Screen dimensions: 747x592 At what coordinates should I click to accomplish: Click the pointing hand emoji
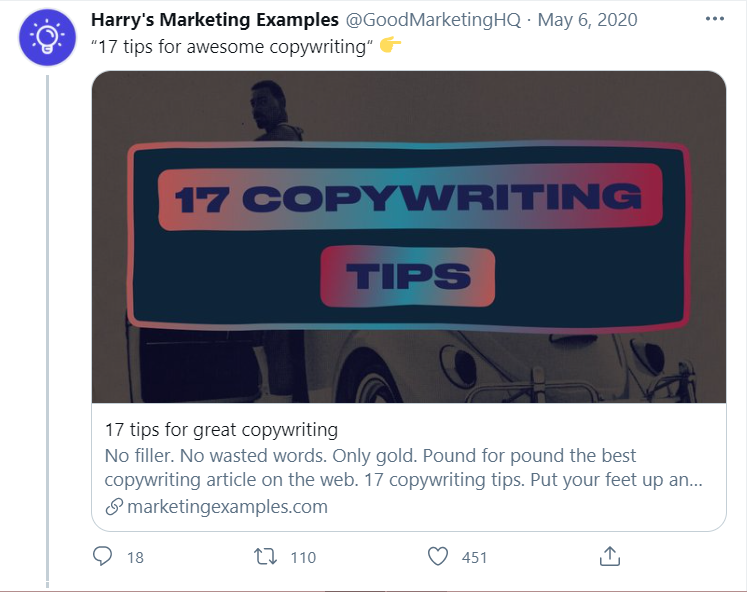pos(390,46)
